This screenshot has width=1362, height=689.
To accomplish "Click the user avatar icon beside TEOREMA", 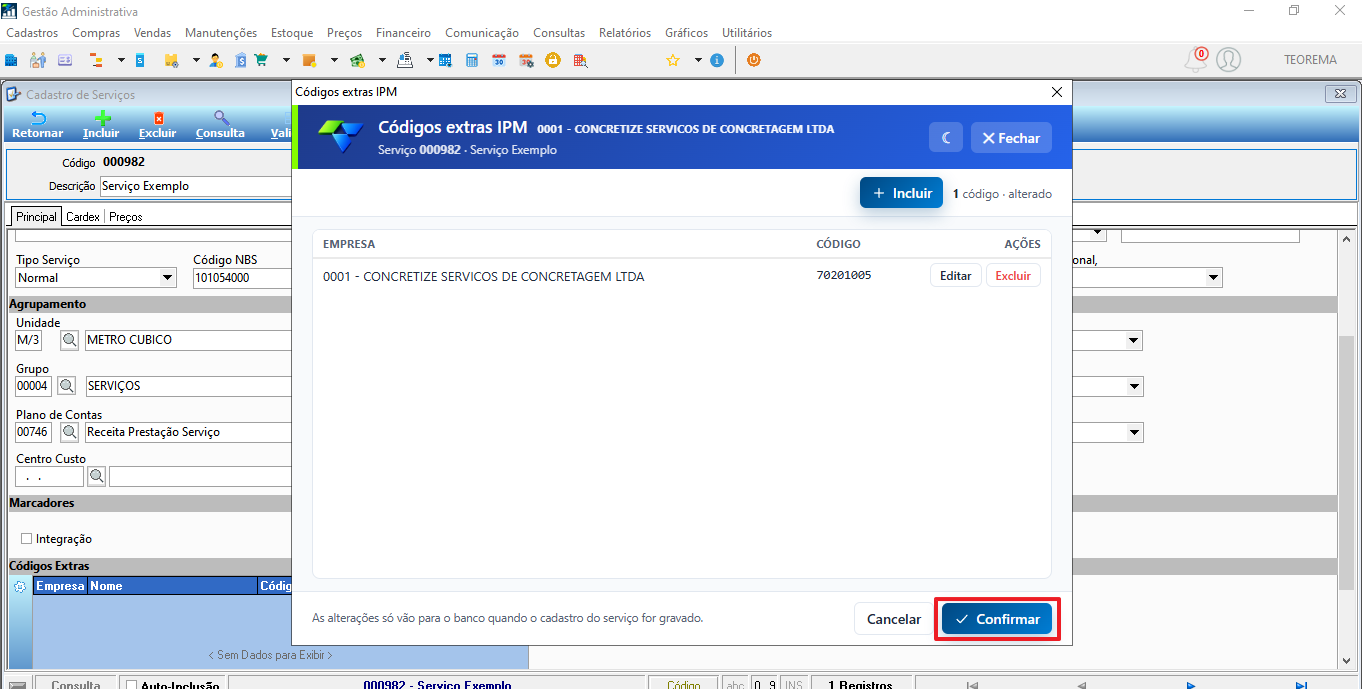I will click(1228, 59).
